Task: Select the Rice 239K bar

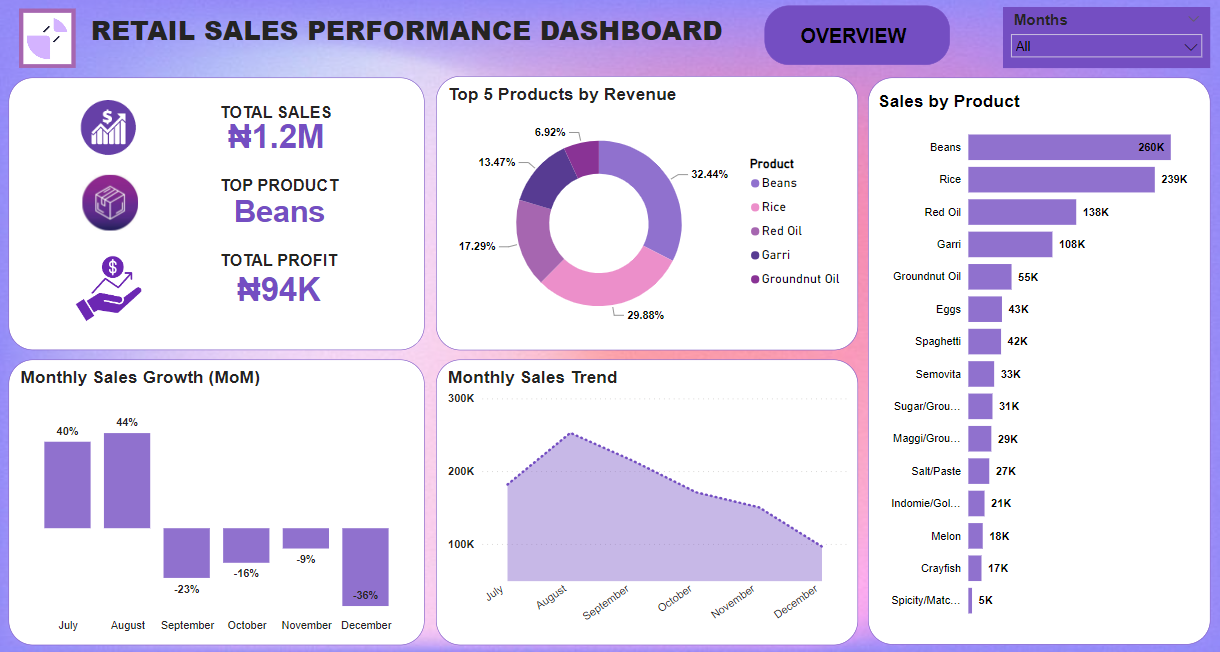Action: pyautogui.click(x=1060, y=179)
